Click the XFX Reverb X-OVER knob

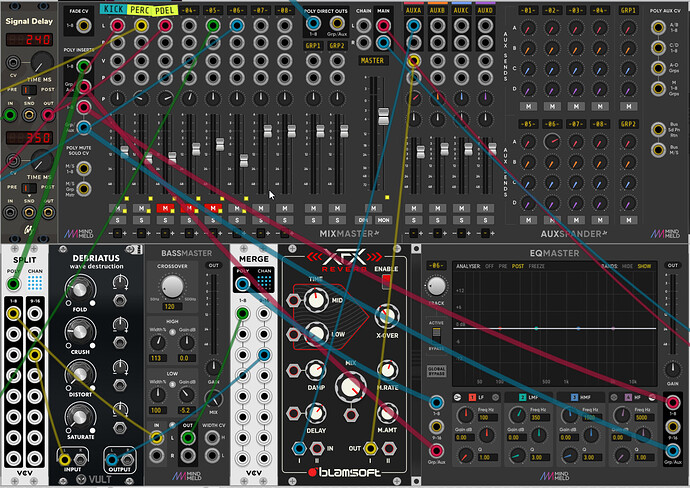[x=387, y=316]
